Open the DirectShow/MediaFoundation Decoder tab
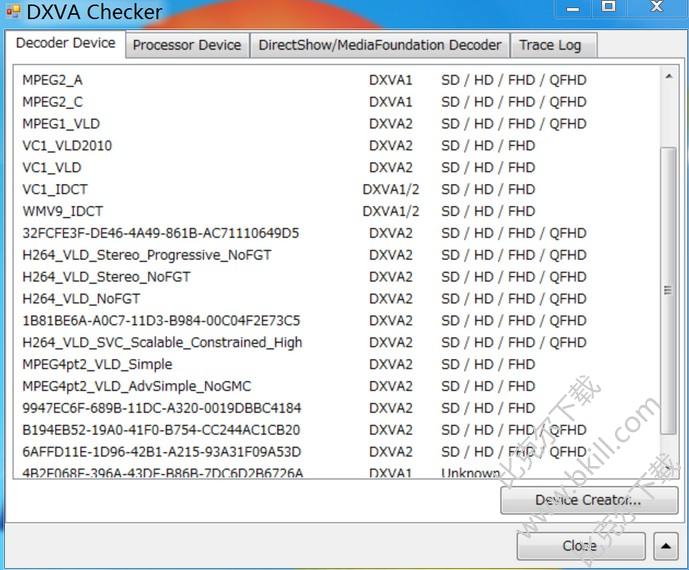The width and height of the screenshot is (689, 570). point(380,45)
